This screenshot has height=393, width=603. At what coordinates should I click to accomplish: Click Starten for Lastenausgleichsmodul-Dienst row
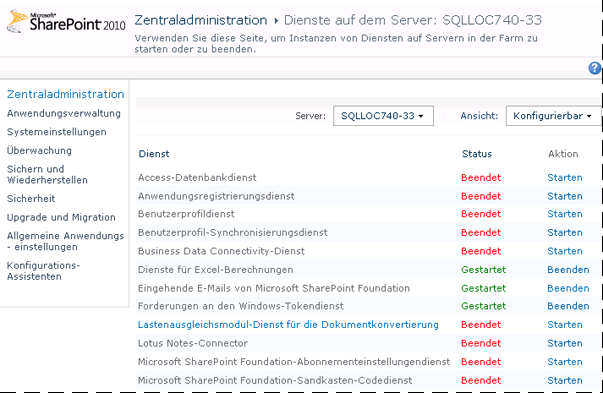click(x=565, y=325)
